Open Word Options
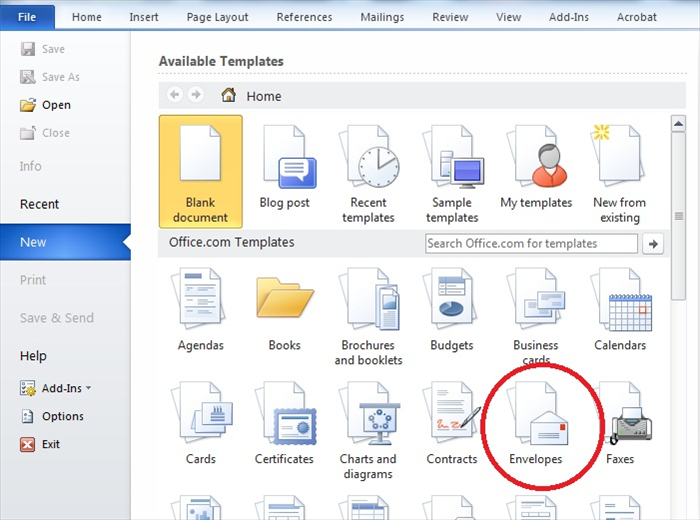The width and height of the screenshot is (700, 520). click(52, 416)
